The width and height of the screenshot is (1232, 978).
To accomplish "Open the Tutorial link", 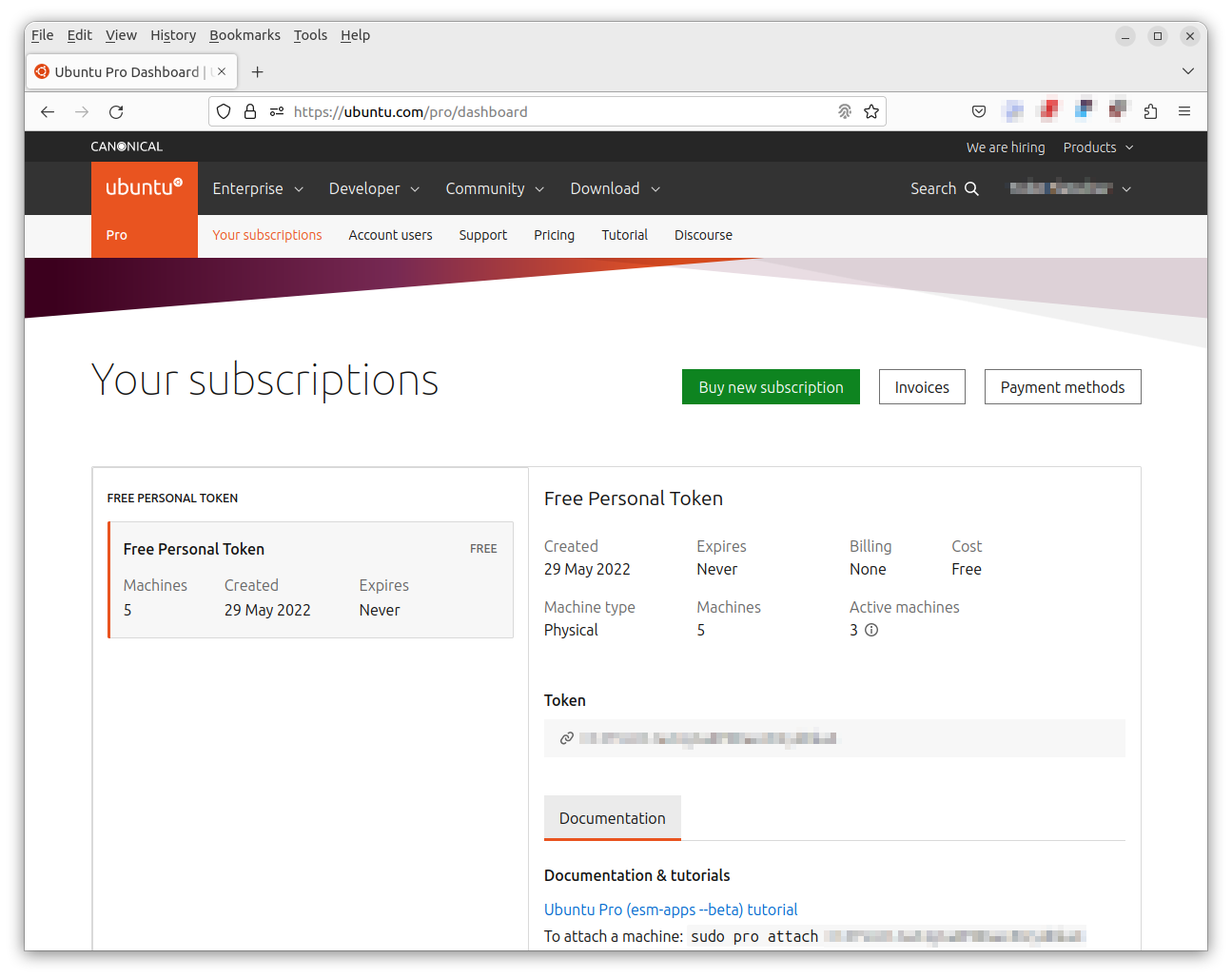I will (x=624, y=235).
